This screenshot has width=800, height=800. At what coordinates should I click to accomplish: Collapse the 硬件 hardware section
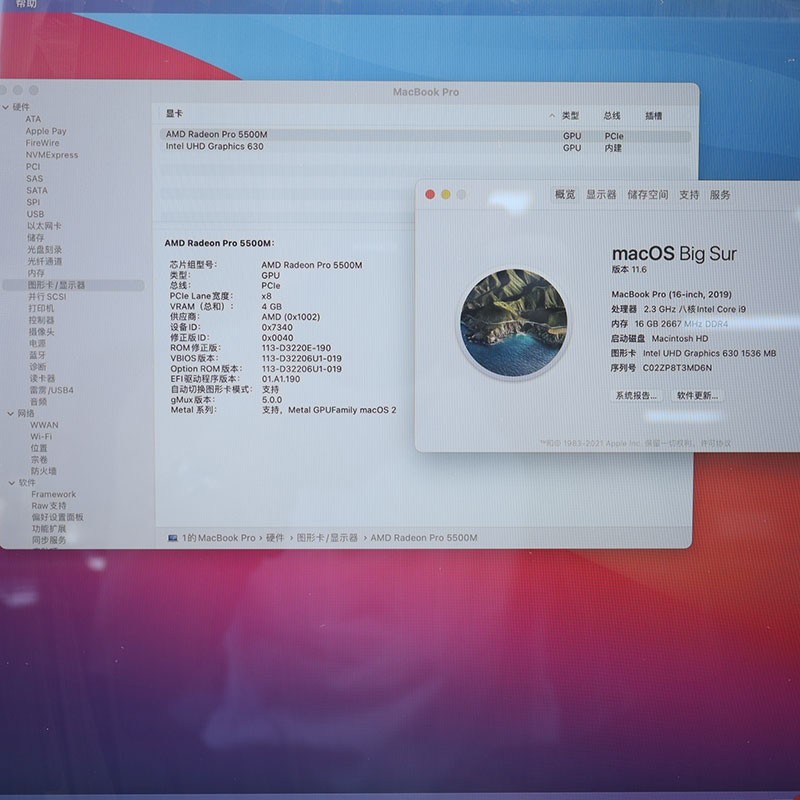[6, 107]
